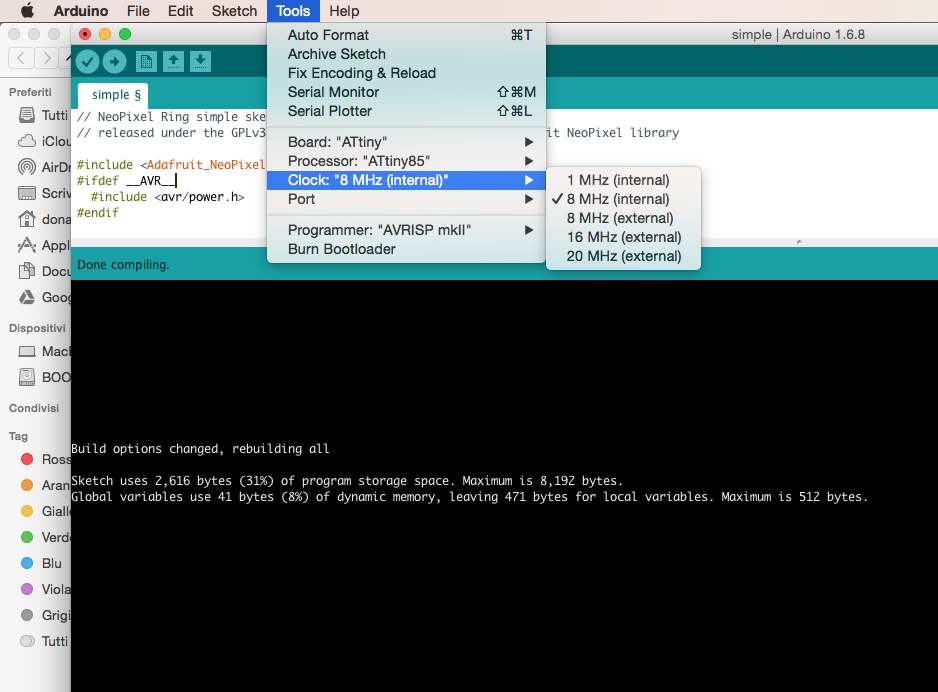Close the open Tools menu
The width and height of the screenshot is (938, 692).
[x=293, y=11]
